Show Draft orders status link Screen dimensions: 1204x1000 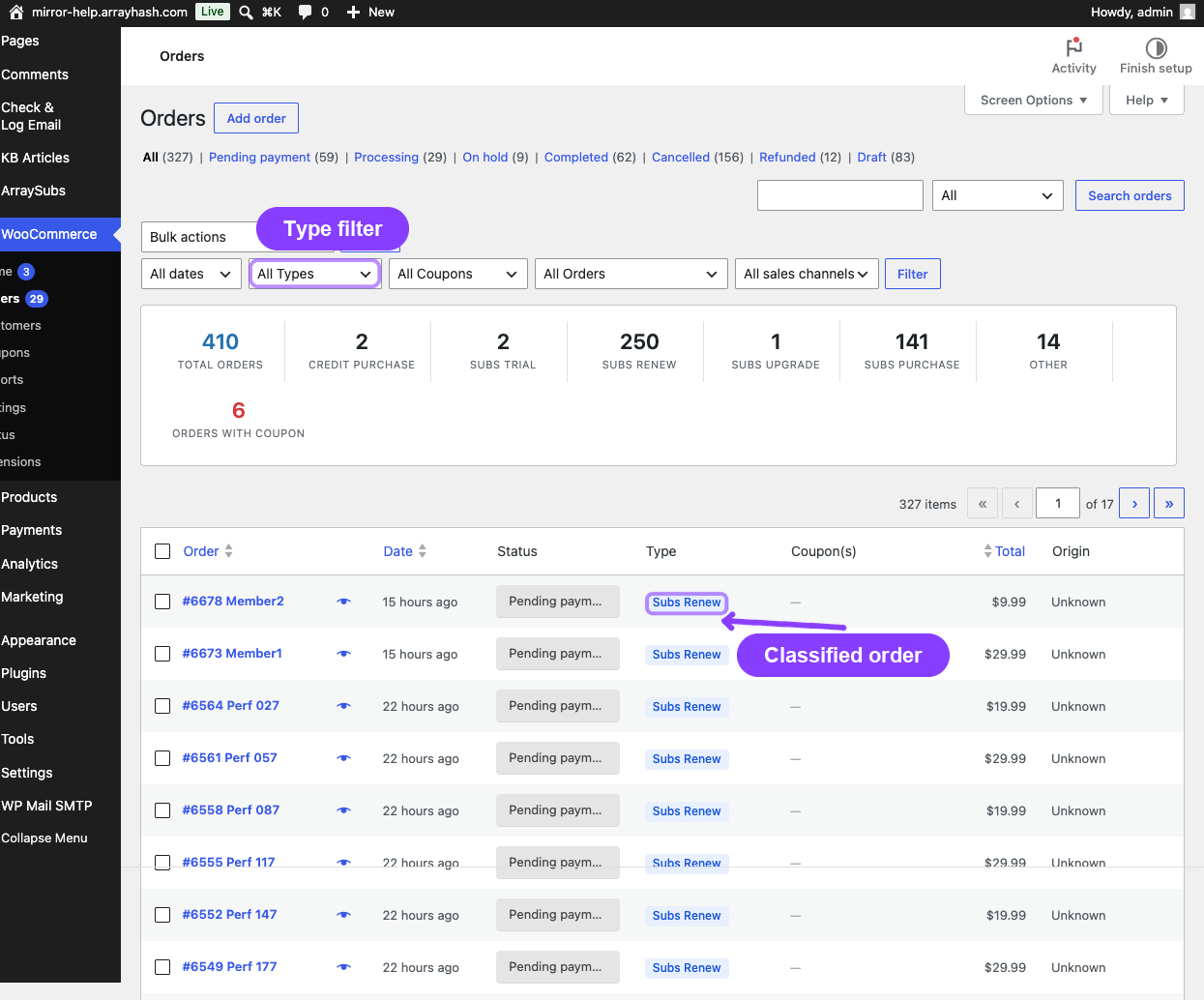[871, 157]
